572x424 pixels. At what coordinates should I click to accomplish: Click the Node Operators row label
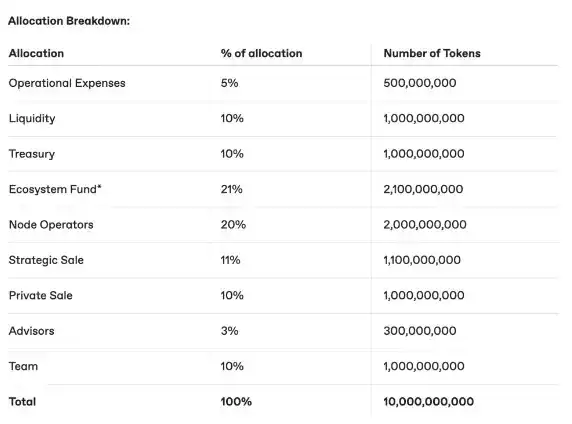pyautogui.click(x=51, y=224)
